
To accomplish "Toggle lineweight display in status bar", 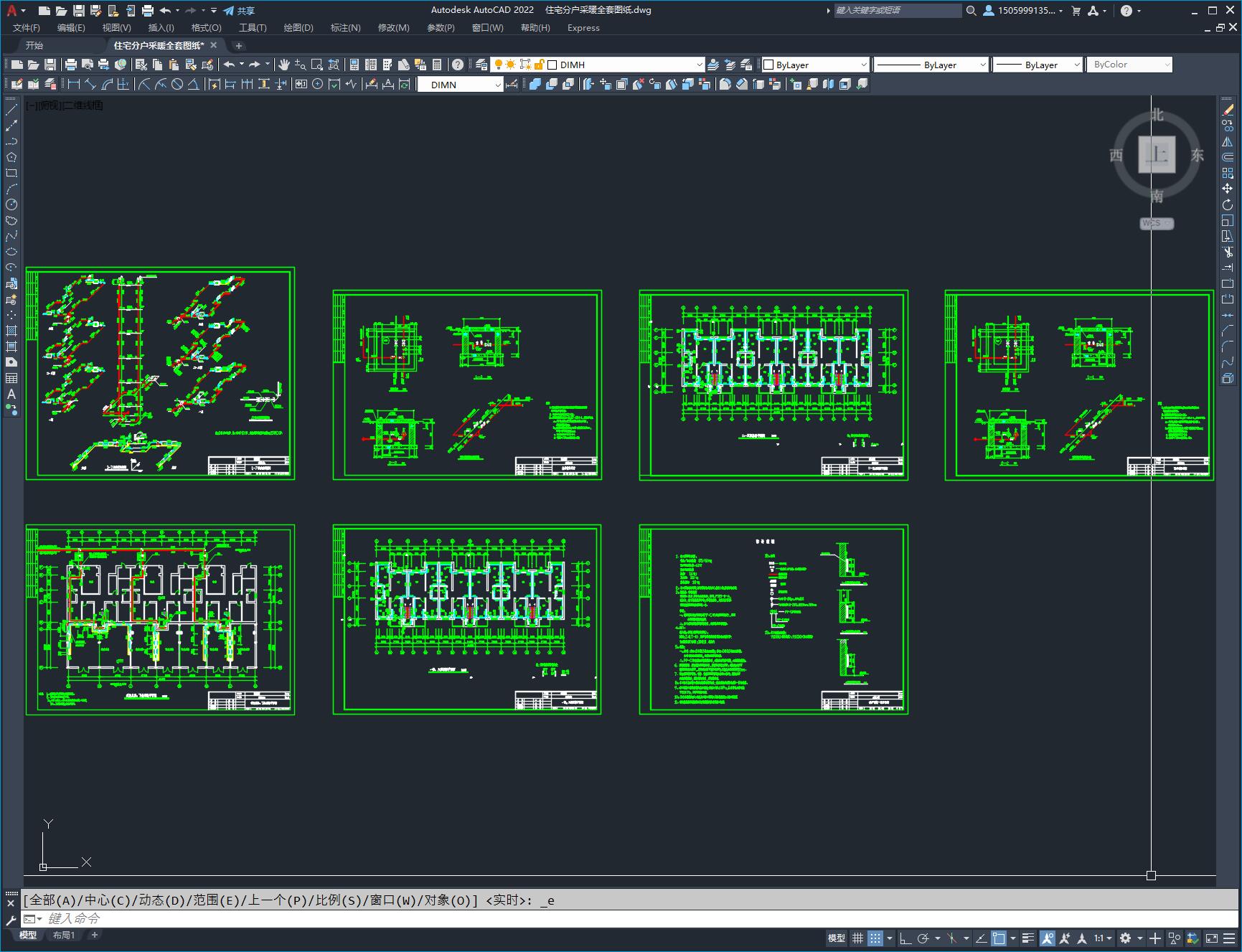I will 1028,938.
